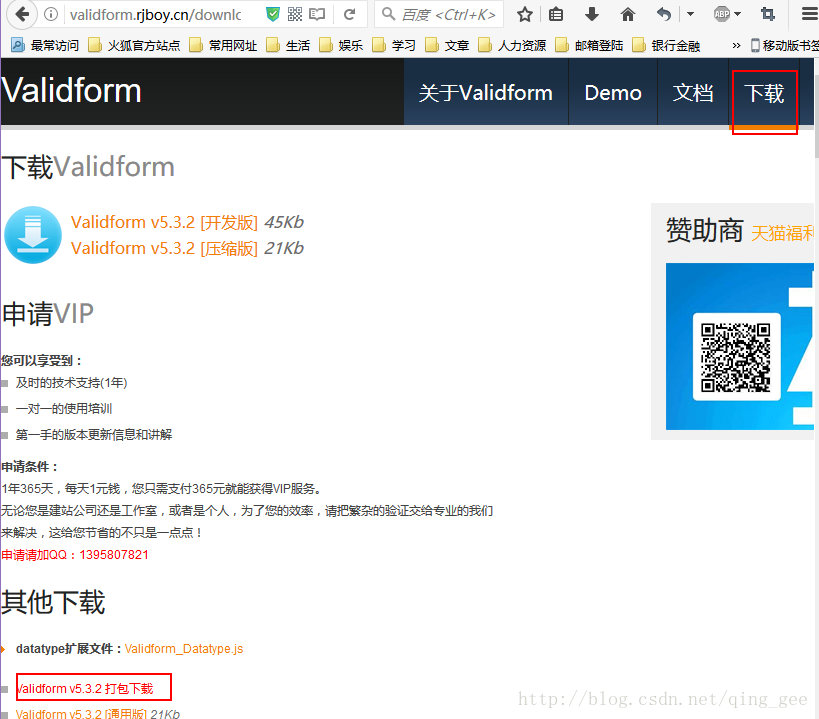819x719 pixels.
Task: Show more bookmarks via chevron
Action: click(x=736, y=45)
